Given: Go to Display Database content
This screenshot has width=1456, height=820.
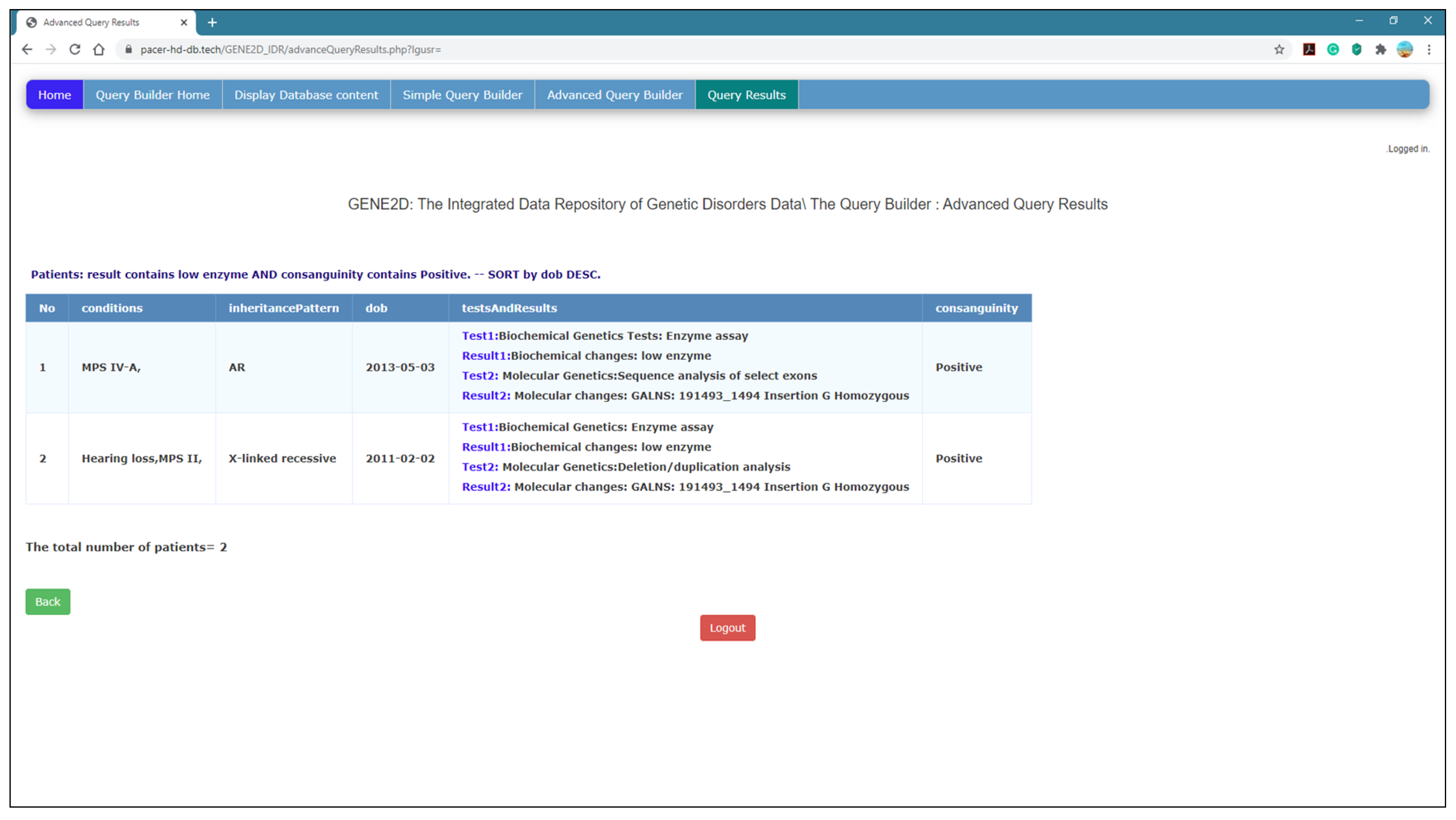Looking at the screenshot, I should 306,95.
